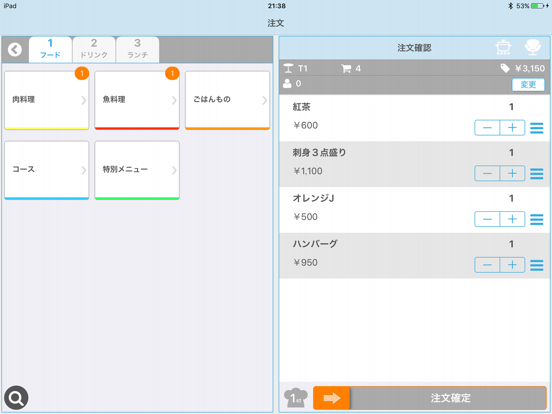Open options menu icon for 紅茶
The width and height of the screenshot is (552, 414).
click(537, 128)
